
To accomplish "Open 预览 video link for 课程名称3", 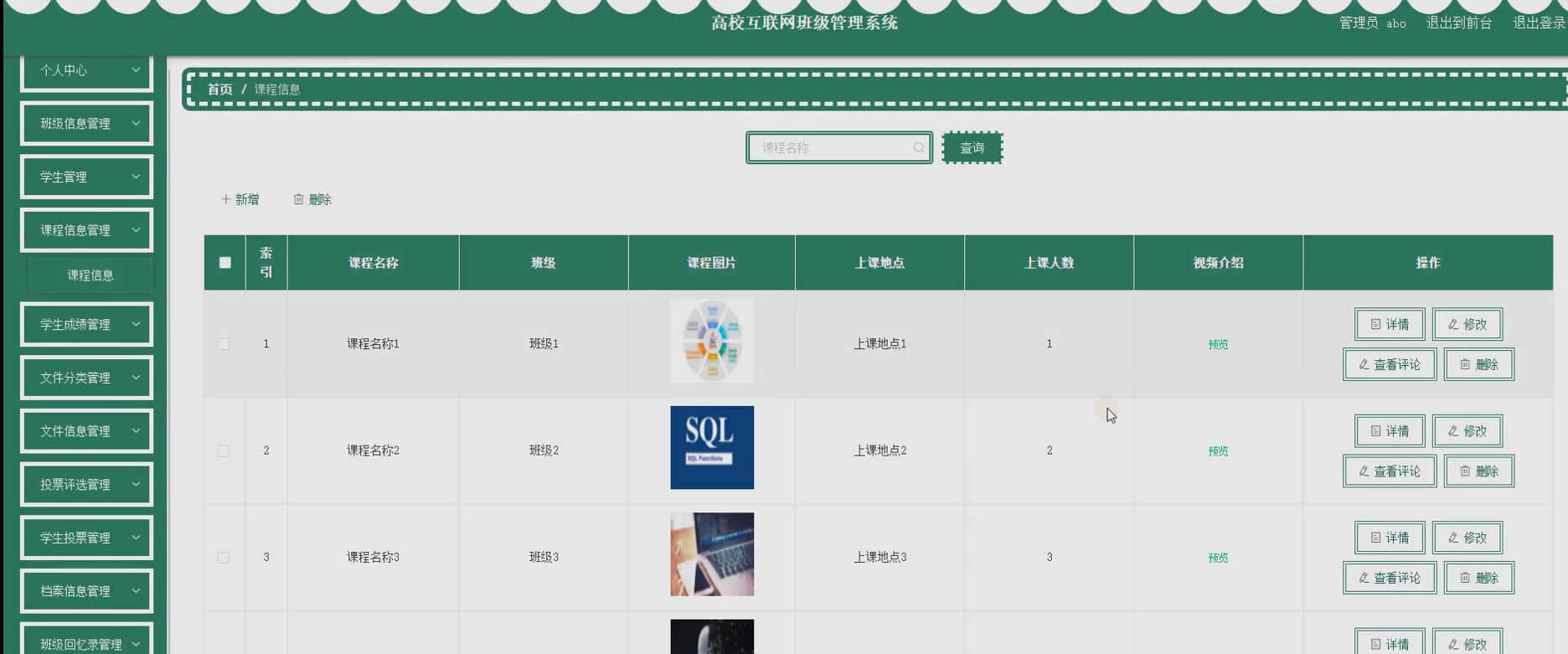I will 1218,558.
